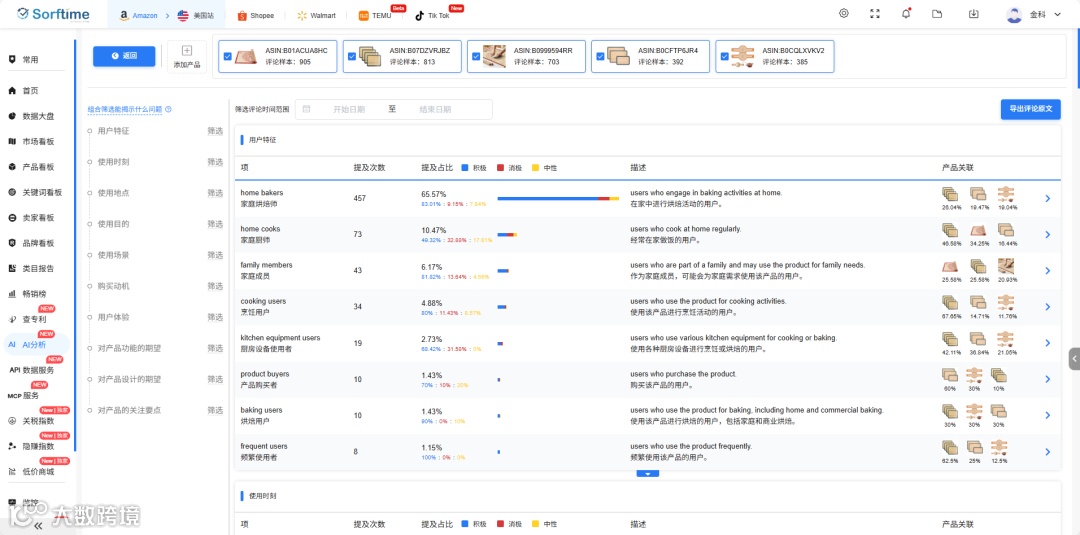The image size is (1080, 535).
Task: Click 筛选 next to 用户特征
Action: coord(216,131)
